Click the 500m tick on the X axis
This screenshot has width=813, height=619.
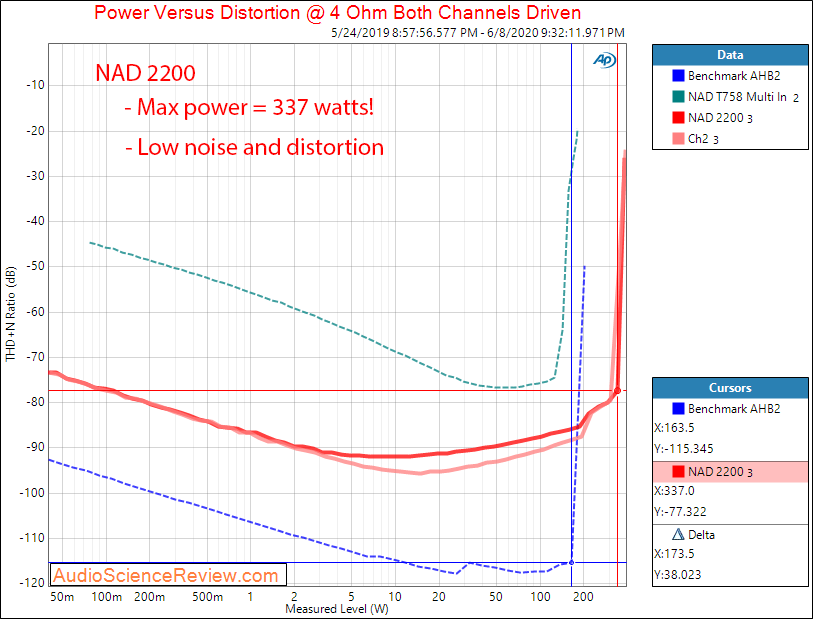pyautogui.click(x=207, y=597)
